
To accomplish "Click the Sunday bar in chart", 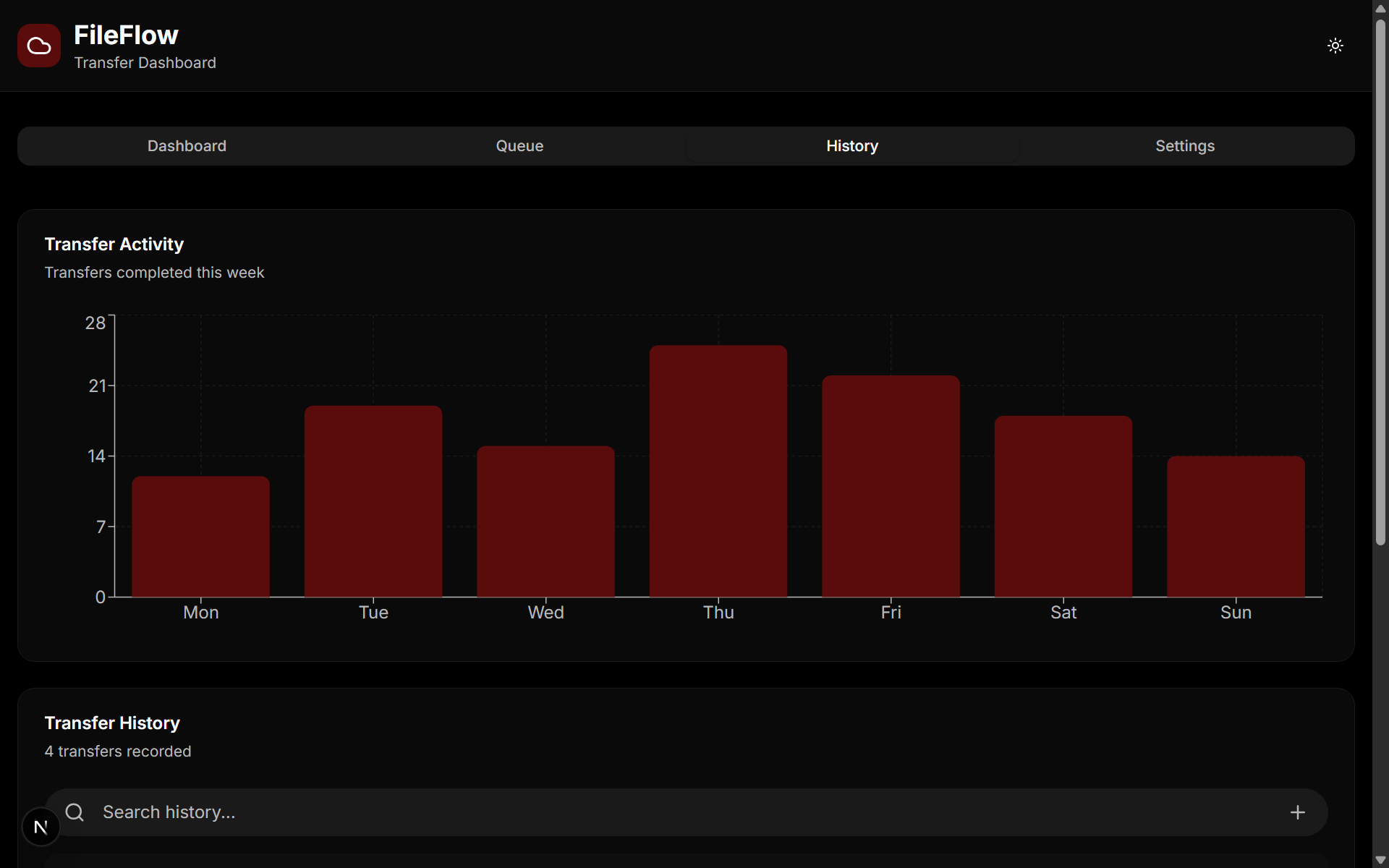I will [x=1236, y=527].
